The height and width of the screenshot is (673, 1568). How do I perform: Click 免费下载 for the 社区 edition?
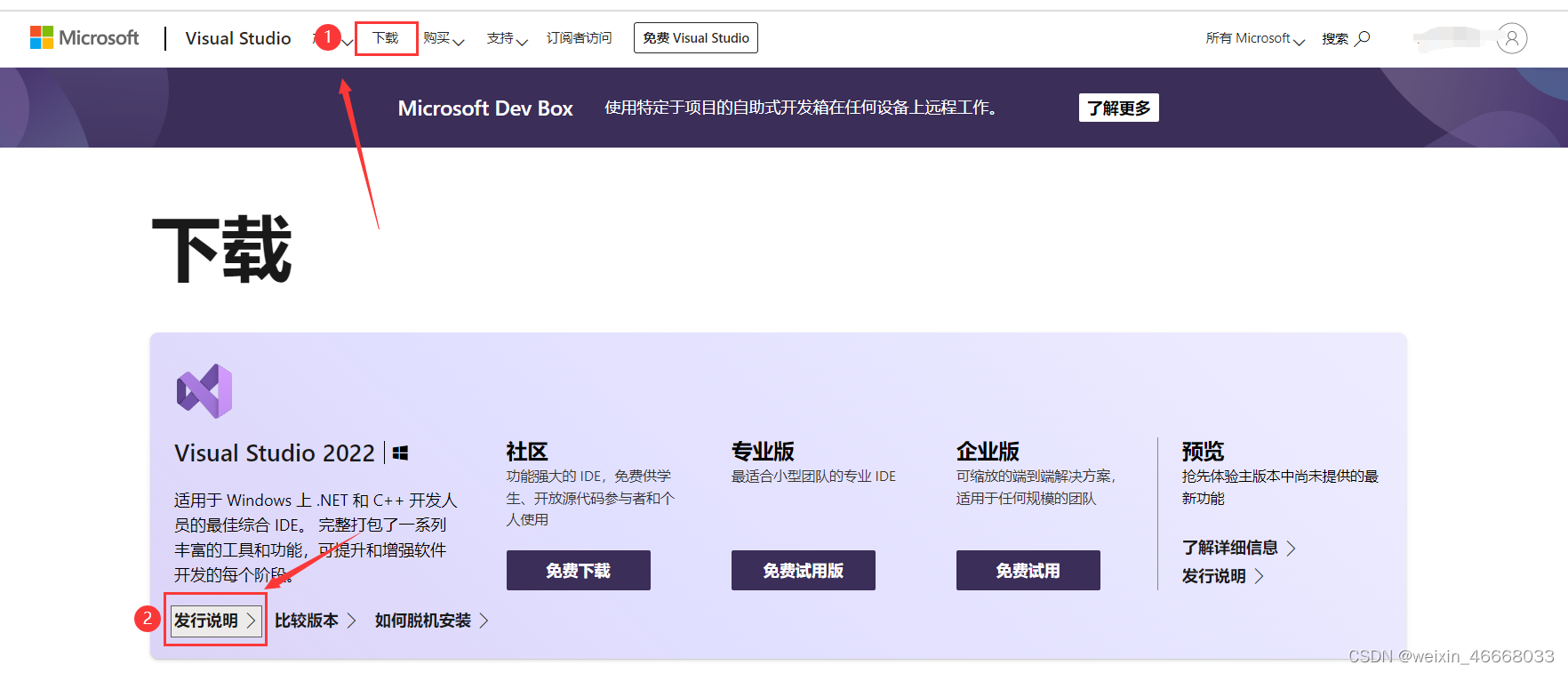pyautogui.click(x=579, y=570)
